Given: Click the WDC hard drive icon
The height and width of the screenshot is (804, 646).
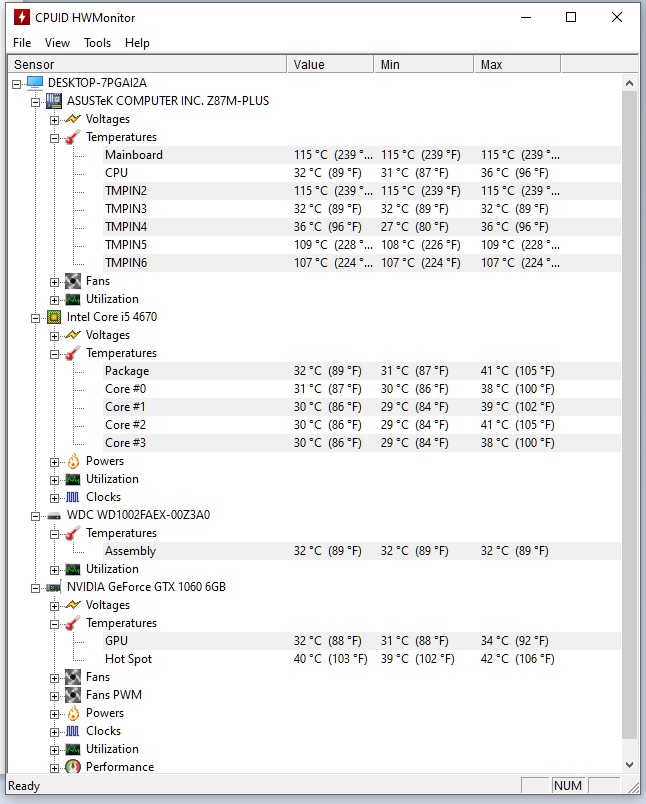Looking at the screenshot, I should click(x=54, y=515).
